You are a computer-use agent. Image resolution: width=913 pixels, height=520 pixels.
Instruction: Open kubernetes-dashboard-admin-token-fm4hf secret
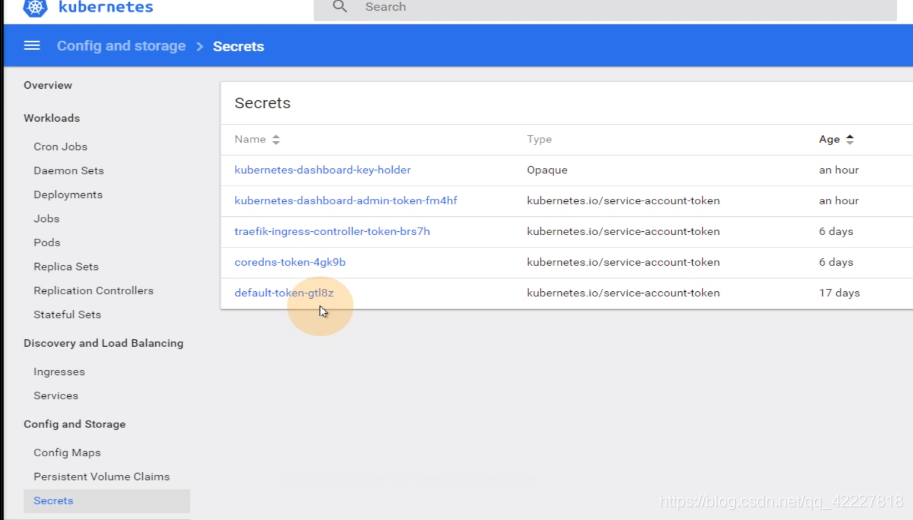click(x=346, y=201)
